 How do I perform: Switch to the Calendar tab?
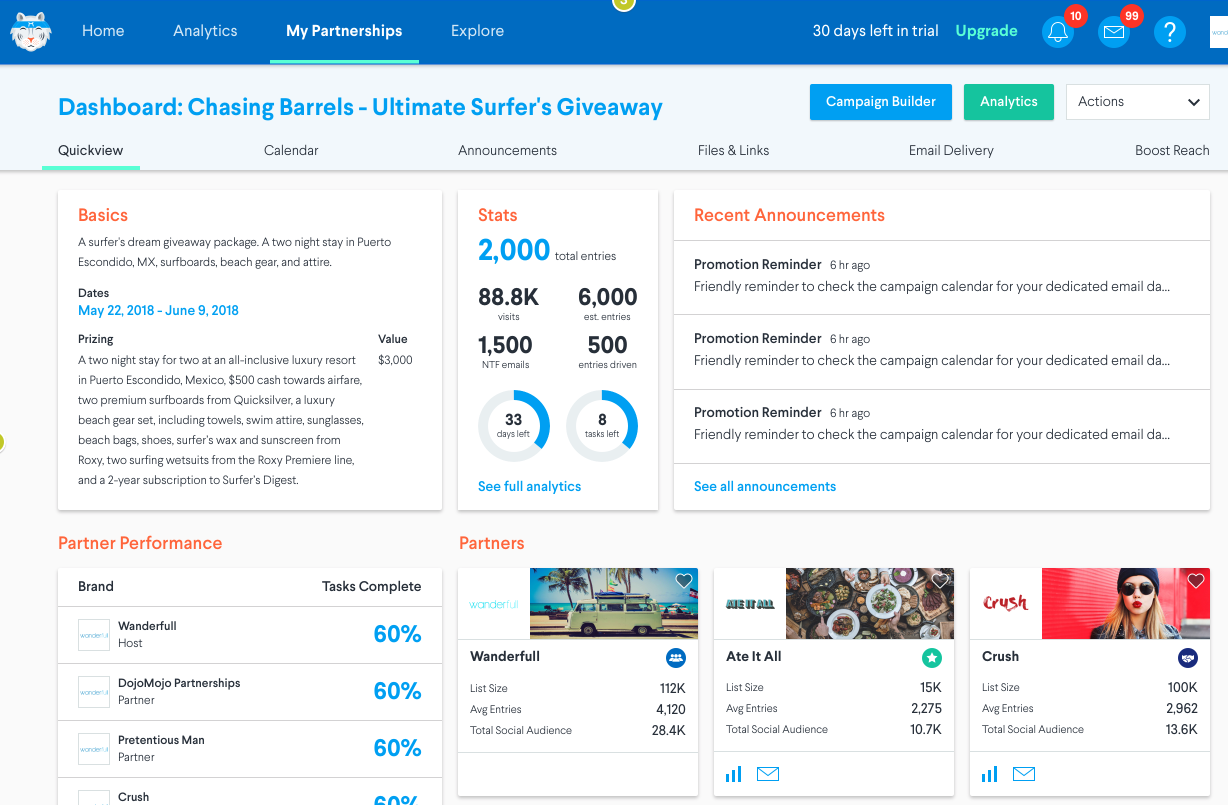tap(291, 150)
